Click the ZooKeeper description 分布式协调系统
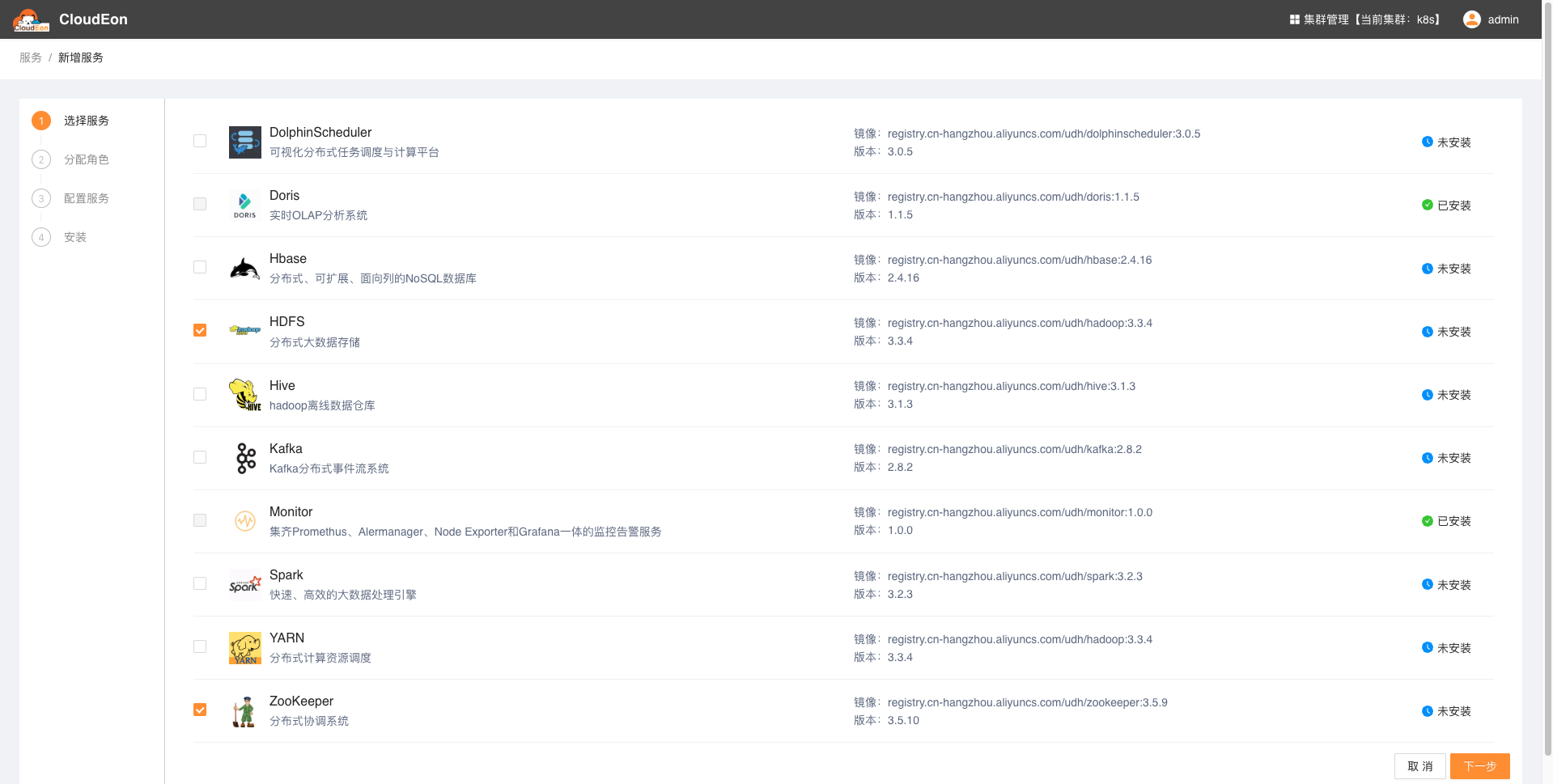This screenshot has width=1553, height=784. pyautogui.click(x=309, y=721)
